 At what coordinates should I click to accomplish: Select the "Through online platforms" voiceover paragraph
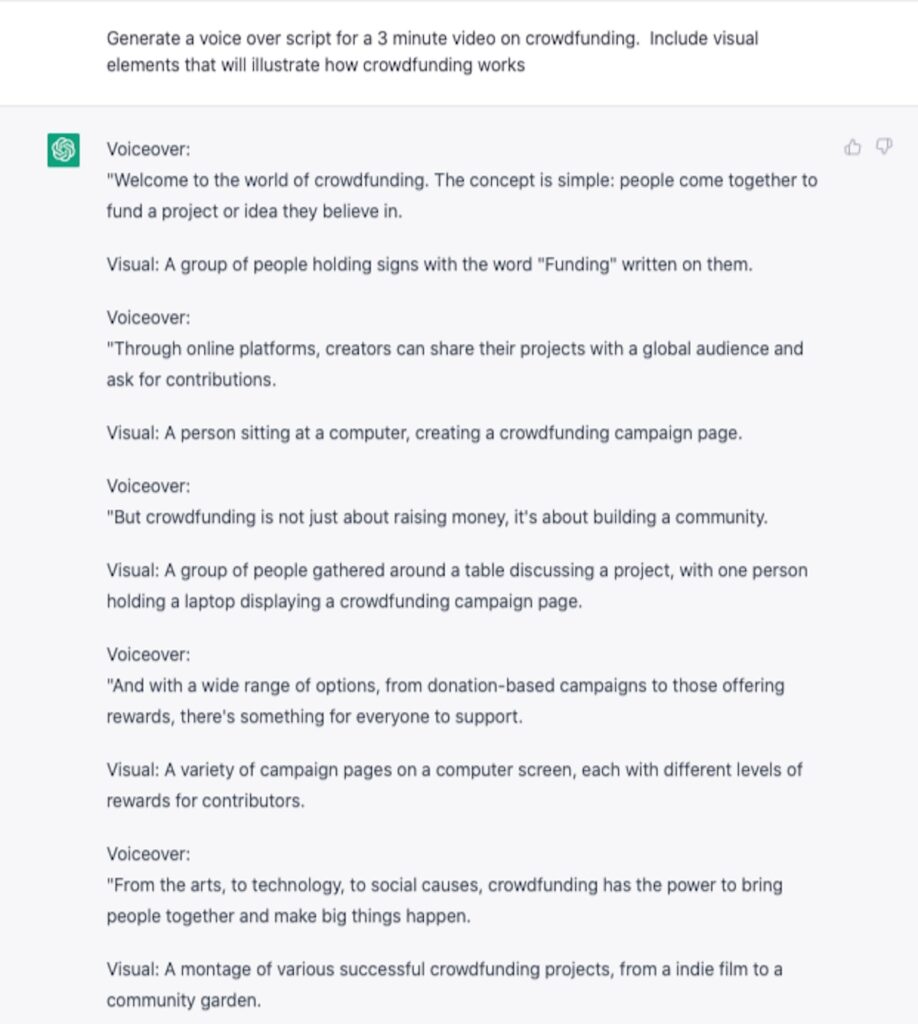(454, 364)
